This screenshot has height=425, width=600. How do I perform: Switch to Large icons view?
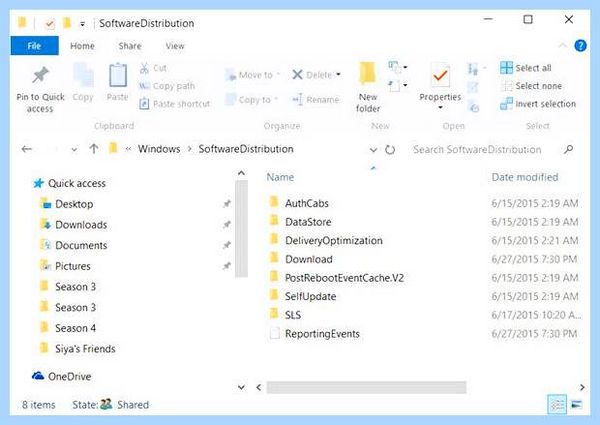click(577, 404)
